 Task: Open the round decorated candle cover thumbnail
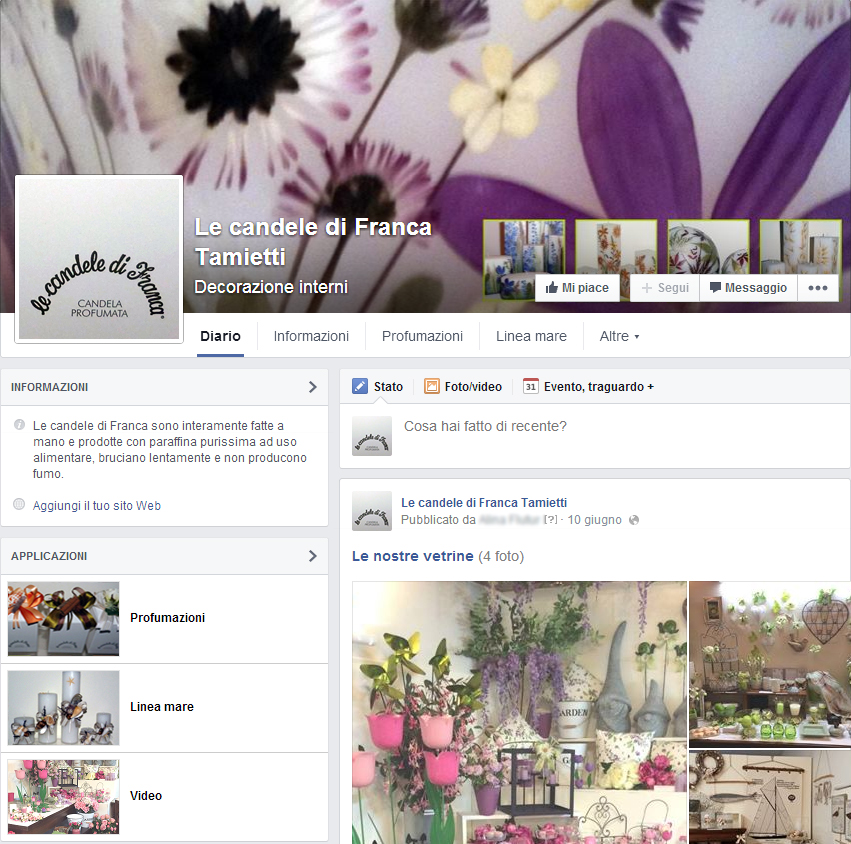coord(708,246)
